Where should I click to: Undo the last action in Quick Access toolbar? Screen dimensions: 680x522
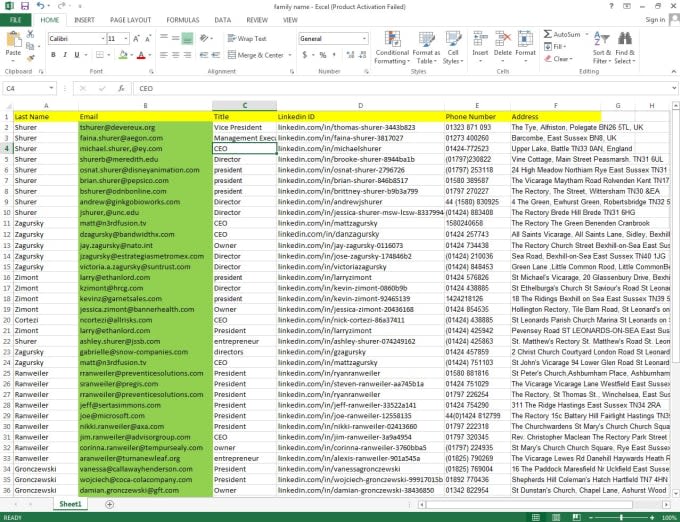(x=40, y=6)
